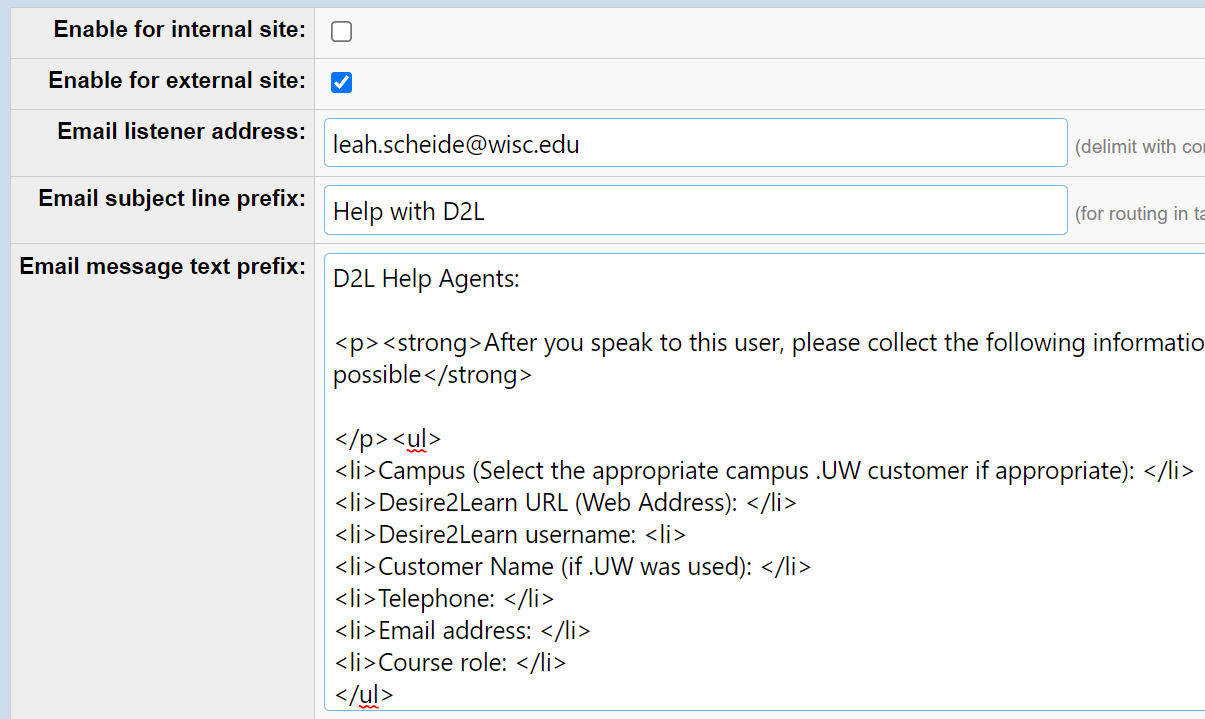
Task: Click inside the Email message text prefix textarea
Action: coord(765,482)
